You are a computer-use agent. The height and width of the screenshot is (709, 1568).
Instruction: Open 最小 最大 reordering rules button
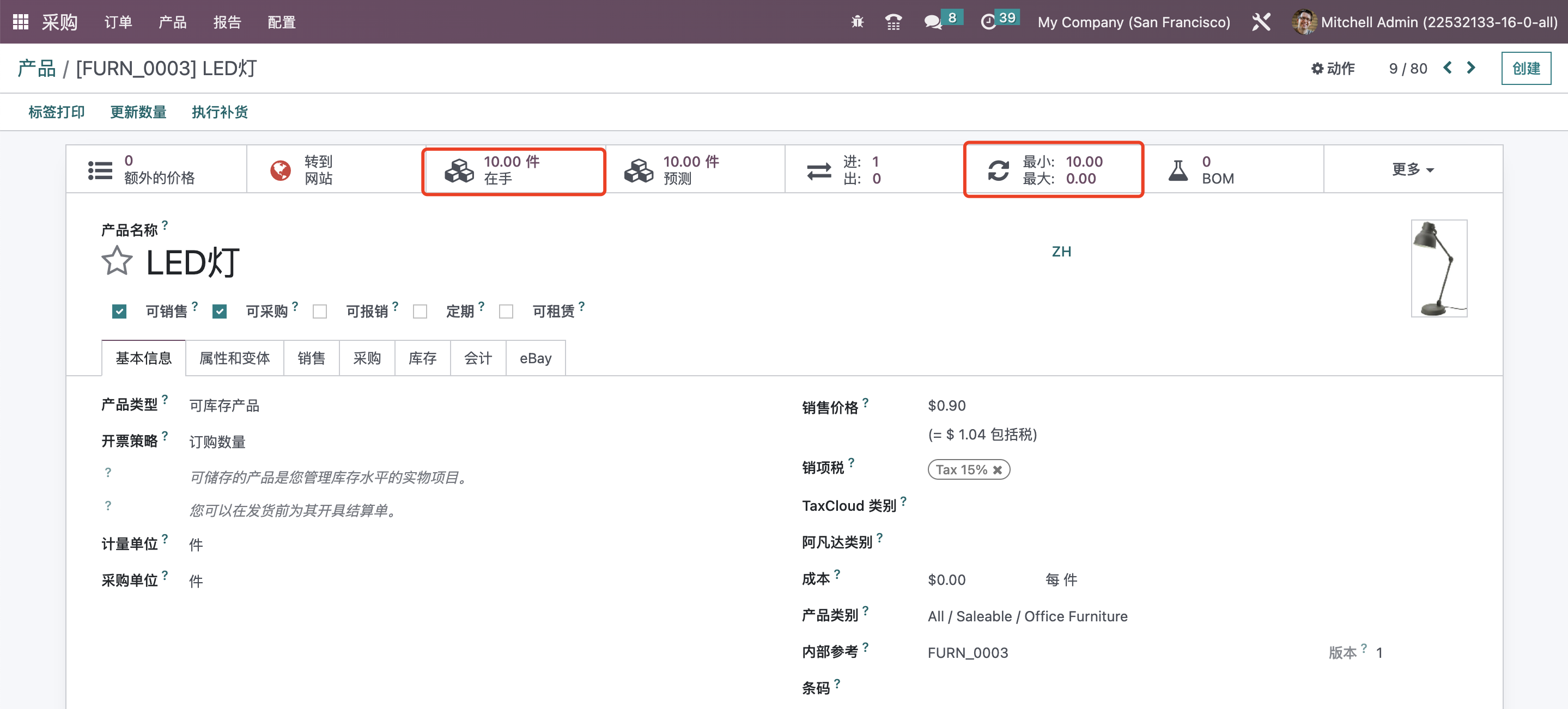pyautogui.click(x=1054, y=170)
